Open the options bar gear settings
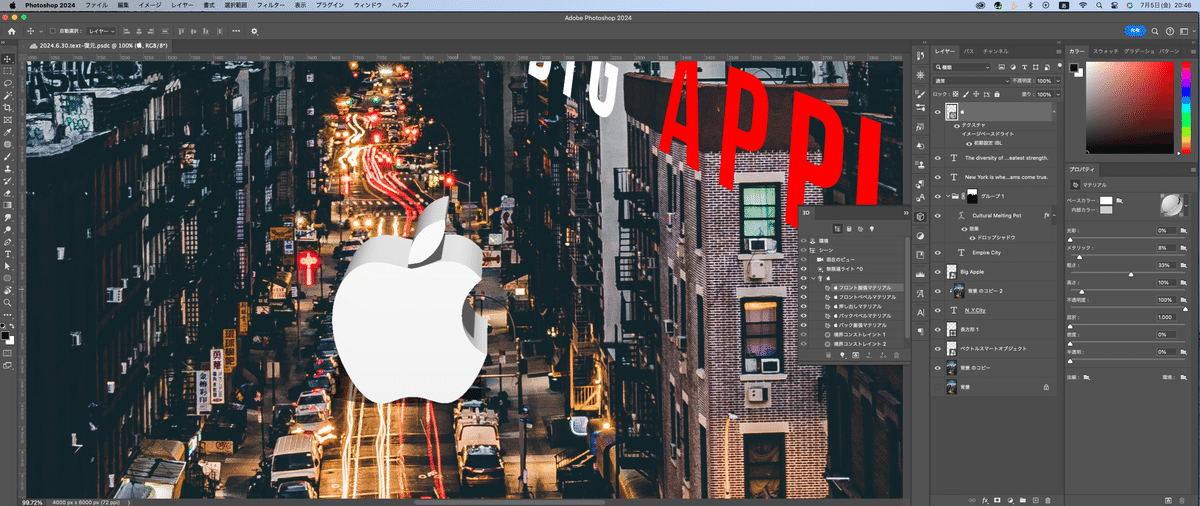The width and height of the screenshot is (1200, 506). tap(255, 31)
